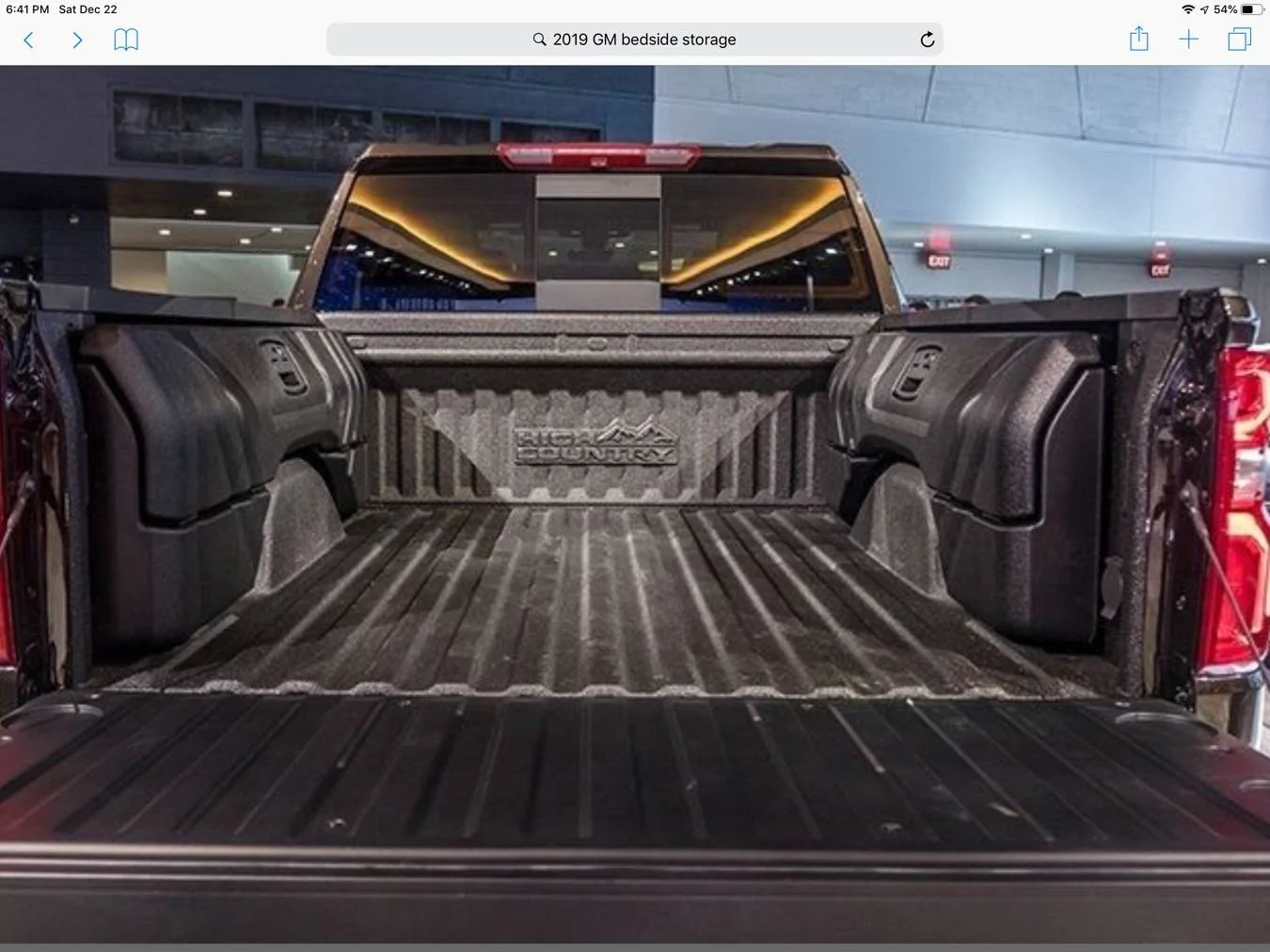Tap the Wi-Fi status icon
Image resolution: width=1270 pixels, height=952 pixels.
1188,9
